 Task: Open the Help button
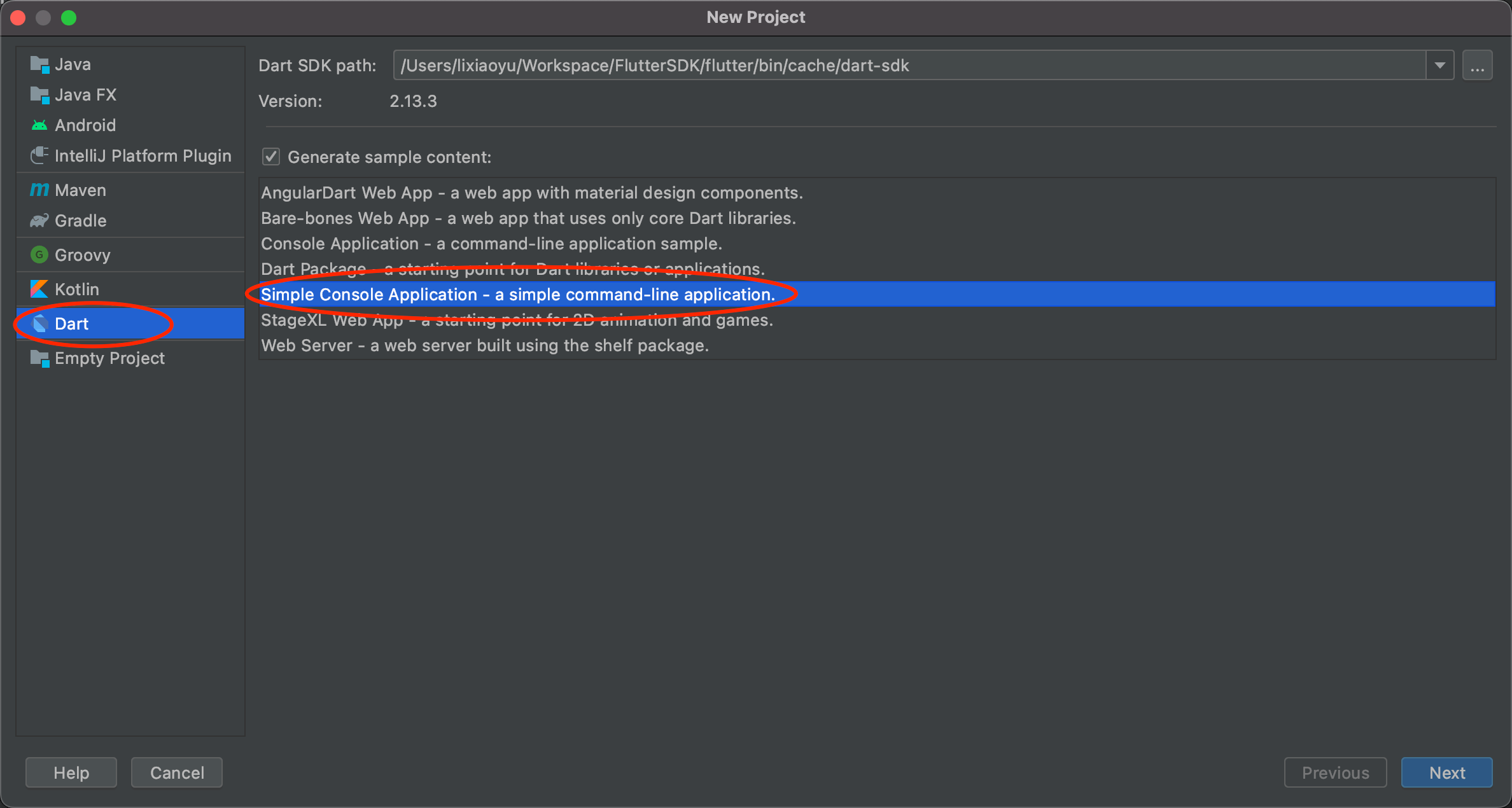pos(71,772)
